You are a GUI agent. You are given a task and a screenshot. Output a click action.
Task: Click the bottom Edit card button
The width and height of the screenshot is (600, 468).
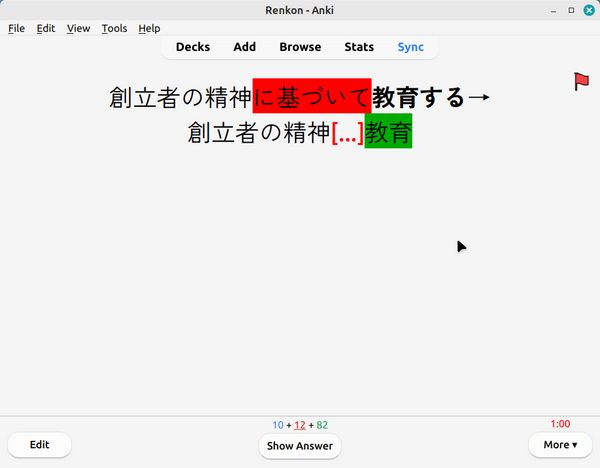39,445
